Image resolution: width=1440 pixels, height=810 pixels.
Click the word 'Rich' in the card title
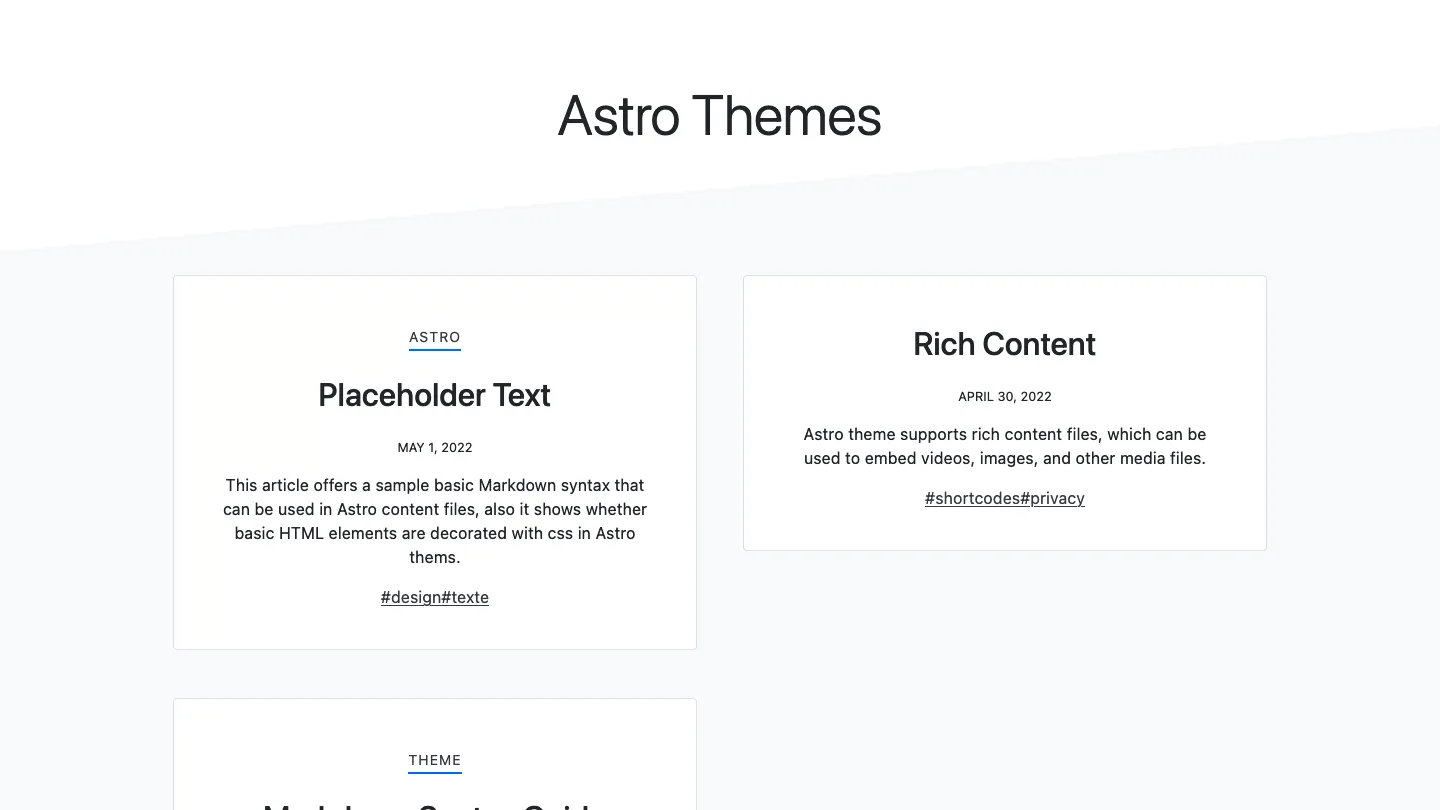pos(944,344)
